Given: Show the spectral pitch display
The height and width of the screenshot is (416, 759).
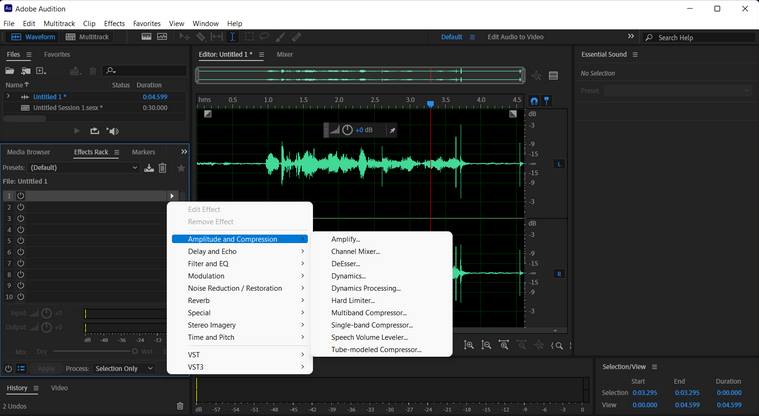Looking at the screenshot, I should tap(162, 37).
